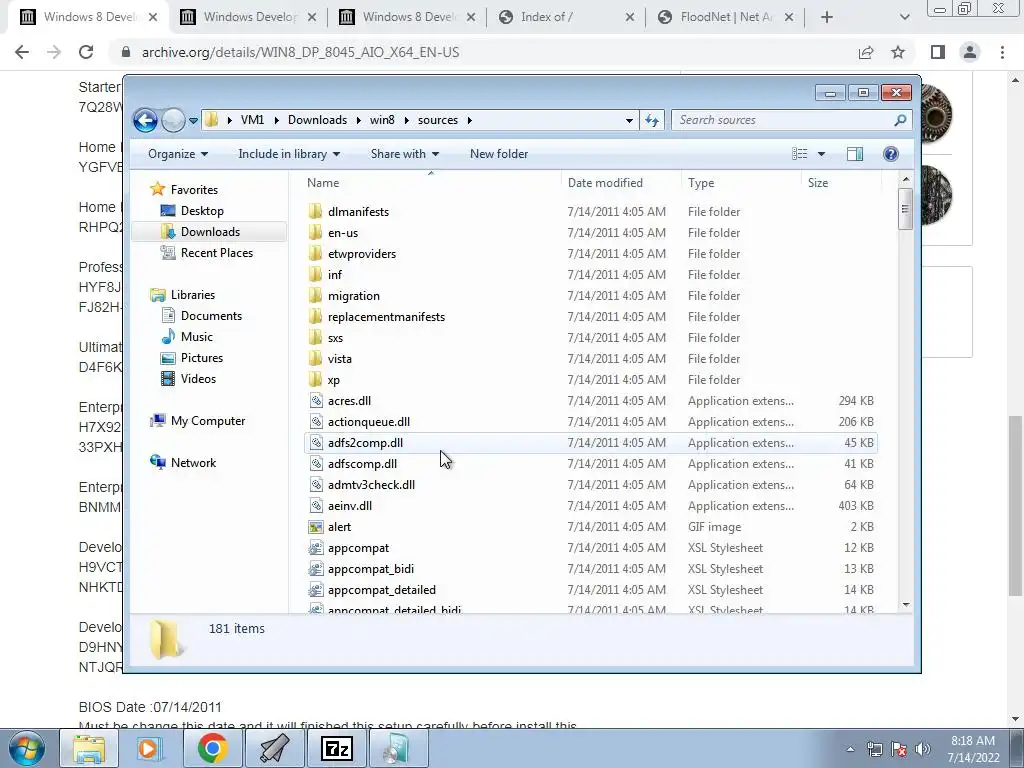Click the search magnifier icon in the Explorer window
This screenshot has width=1024, height=768.
click(900, 120)
